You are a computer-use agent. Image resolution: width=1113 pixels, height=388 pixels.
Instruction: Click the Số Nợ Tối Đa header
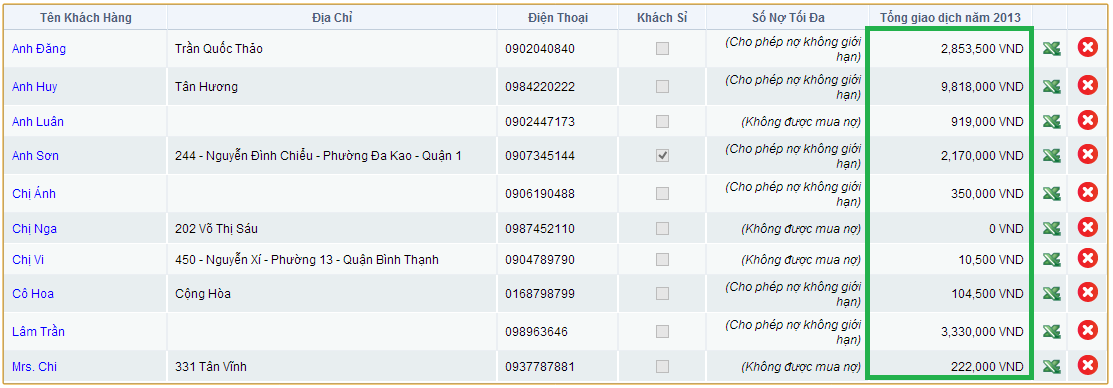[x=787, y=18]
